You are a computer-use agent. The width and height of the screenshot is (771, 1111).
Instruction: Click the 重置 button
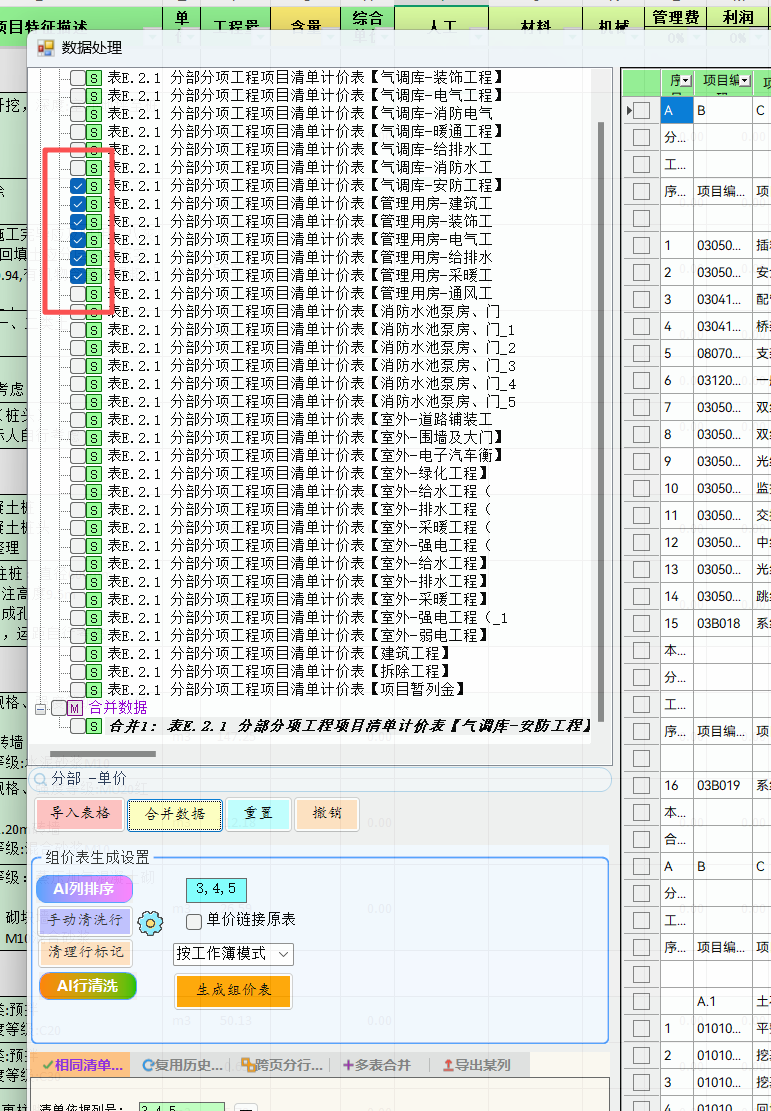click(x=258, y=813)
